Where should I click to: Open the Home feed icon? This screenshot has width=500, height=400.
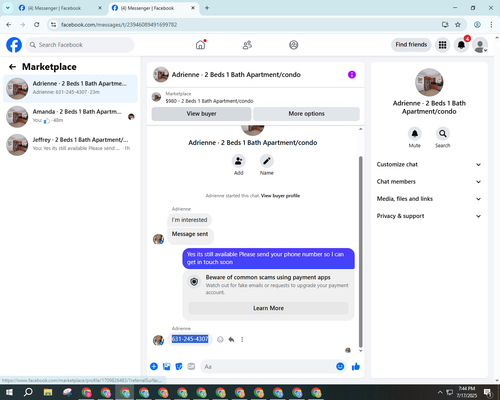200,45
